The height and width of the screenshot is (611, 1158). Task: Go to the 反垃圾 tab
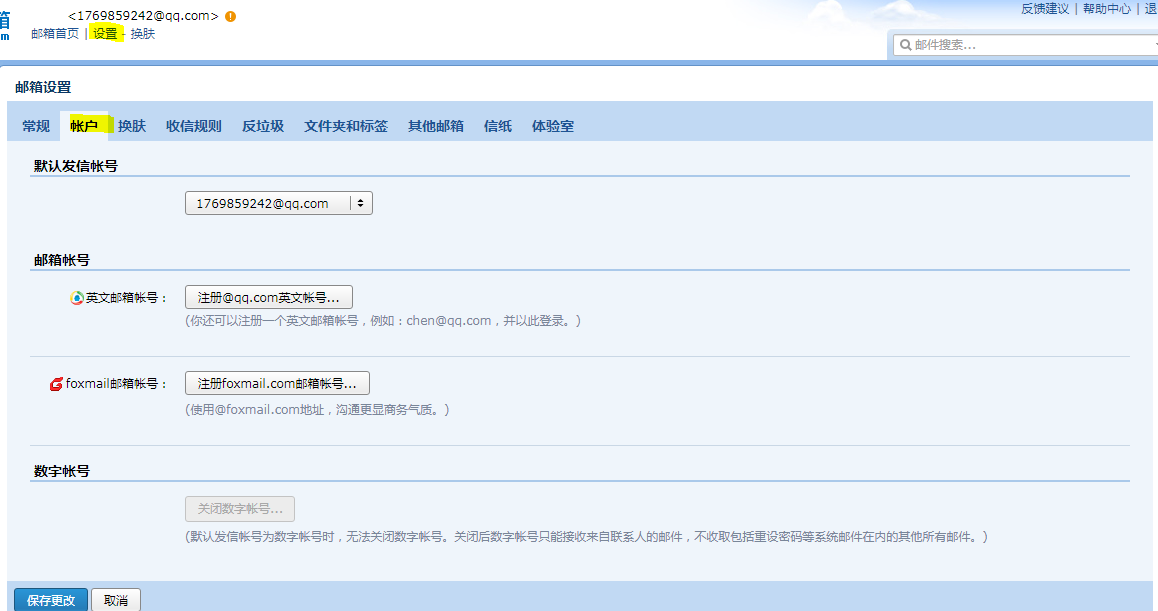[x=263, y=126]
